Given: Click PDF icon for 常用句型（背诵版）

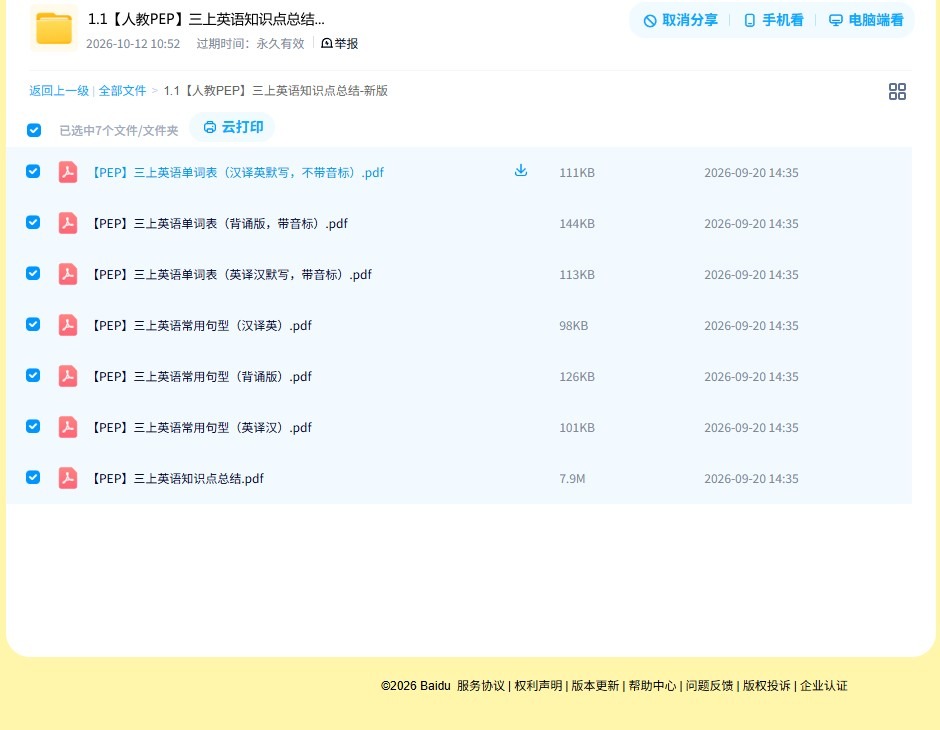Looking at the screenshot, I should point(68,376).
